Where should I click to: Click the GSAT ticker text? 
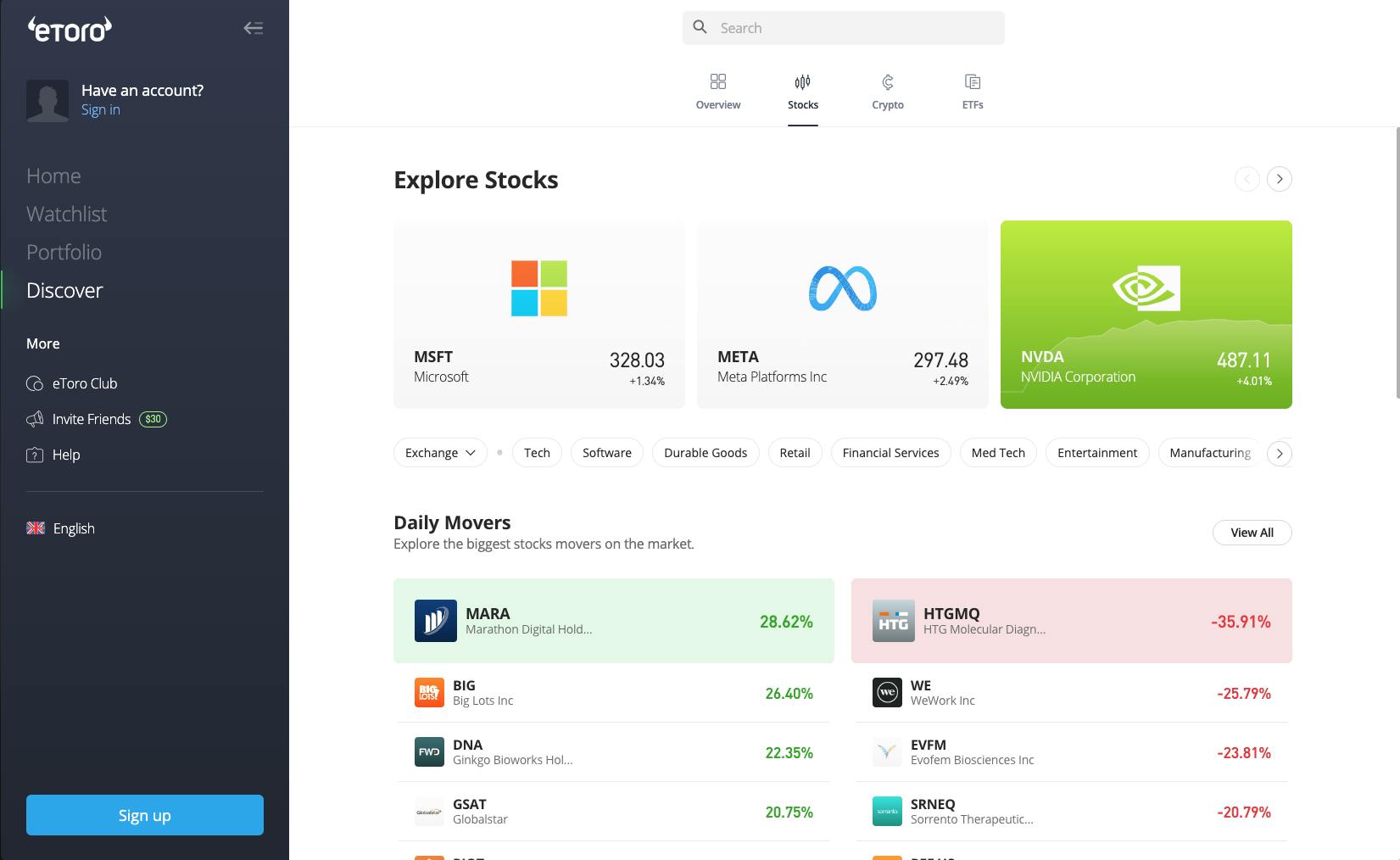(470, 804)
